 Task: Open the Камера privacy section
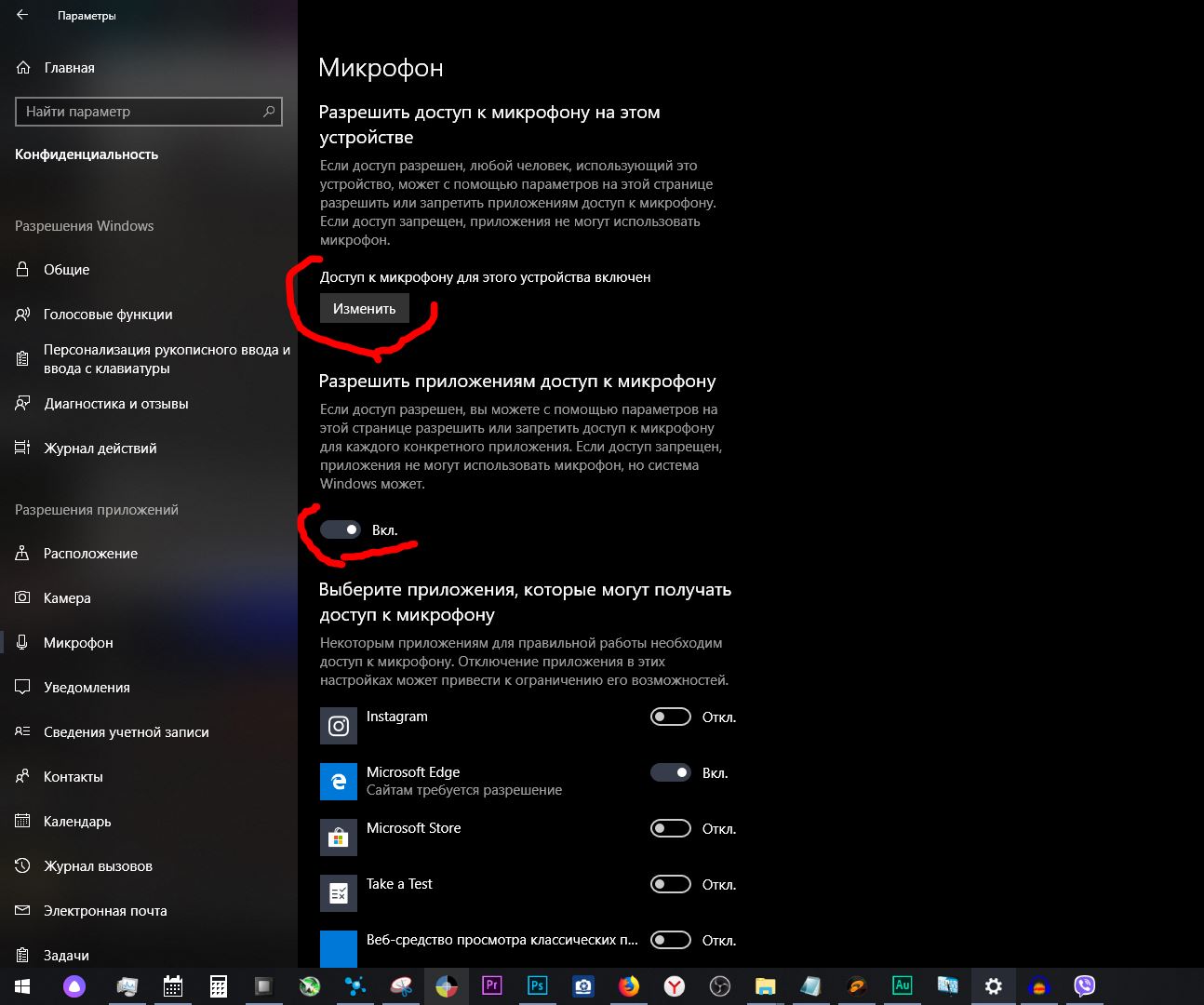click(67, 598)
